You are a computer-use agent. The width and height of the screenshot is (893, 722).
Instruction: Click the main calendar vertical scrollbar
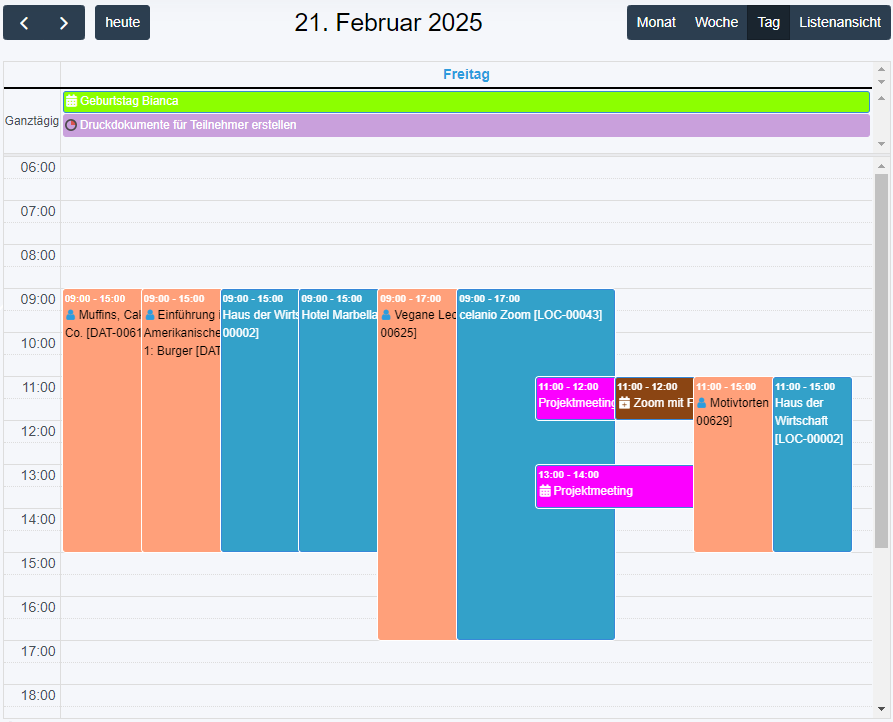click(881, 360)
